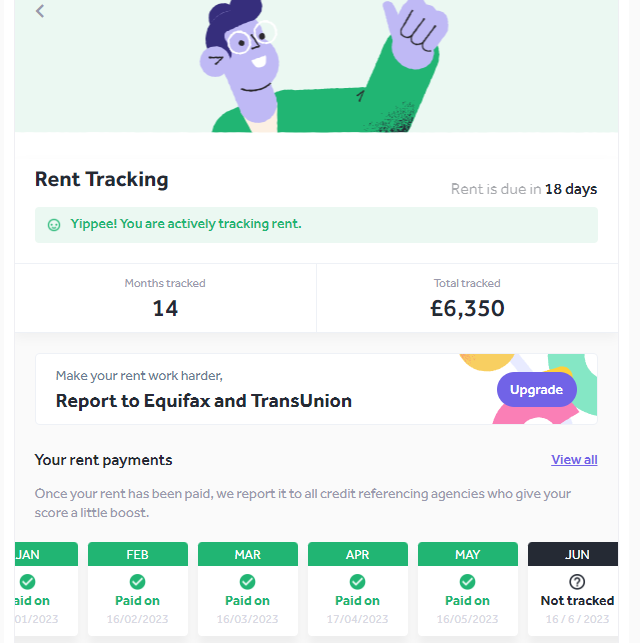Select the FEB month header

pyautogui.click(x=138, y=554)
